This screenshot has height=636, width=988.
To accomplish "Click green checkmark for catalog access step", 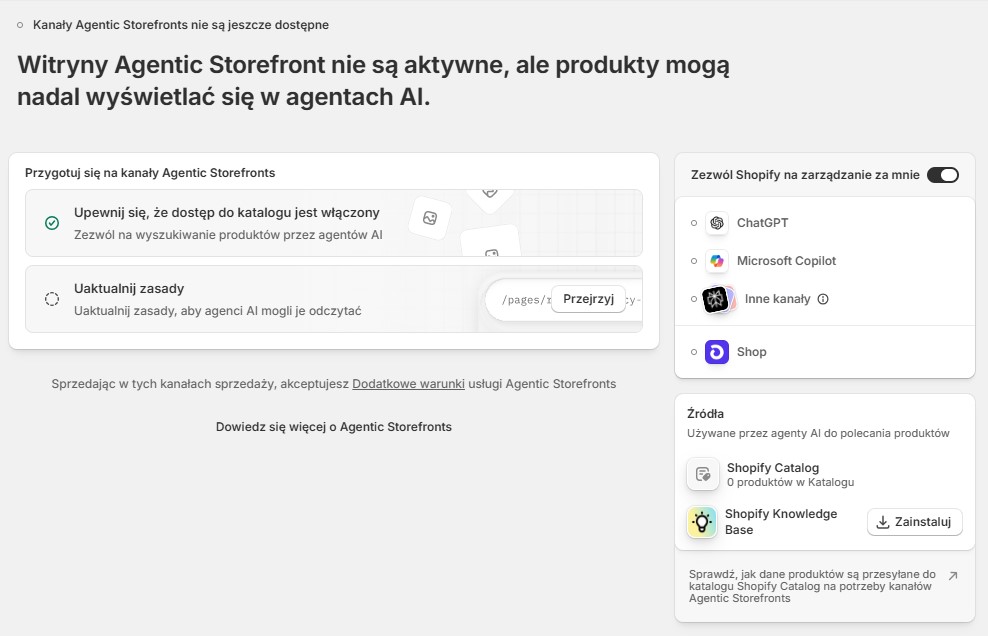I will coord(52,223).
